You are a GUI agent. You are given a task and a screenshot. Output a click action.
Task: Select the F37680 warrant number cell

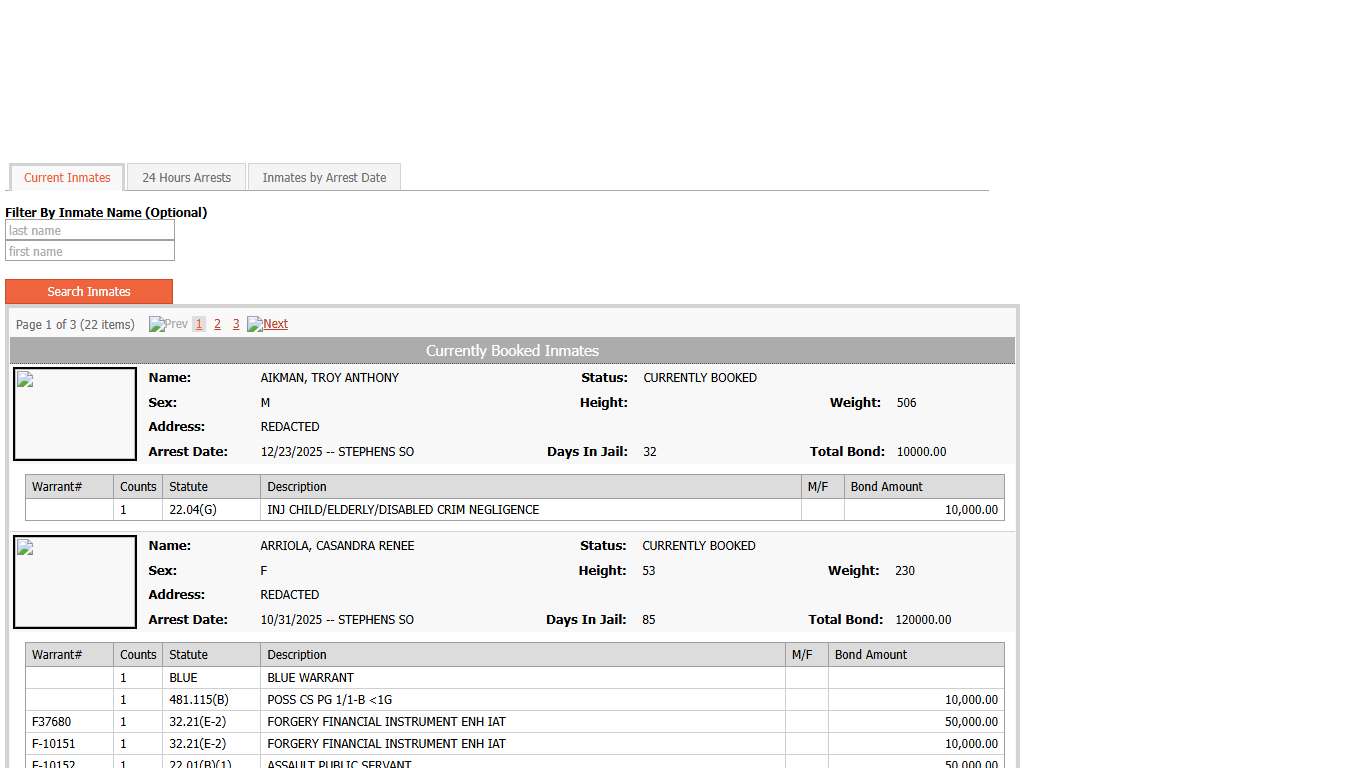pos(52,722)
